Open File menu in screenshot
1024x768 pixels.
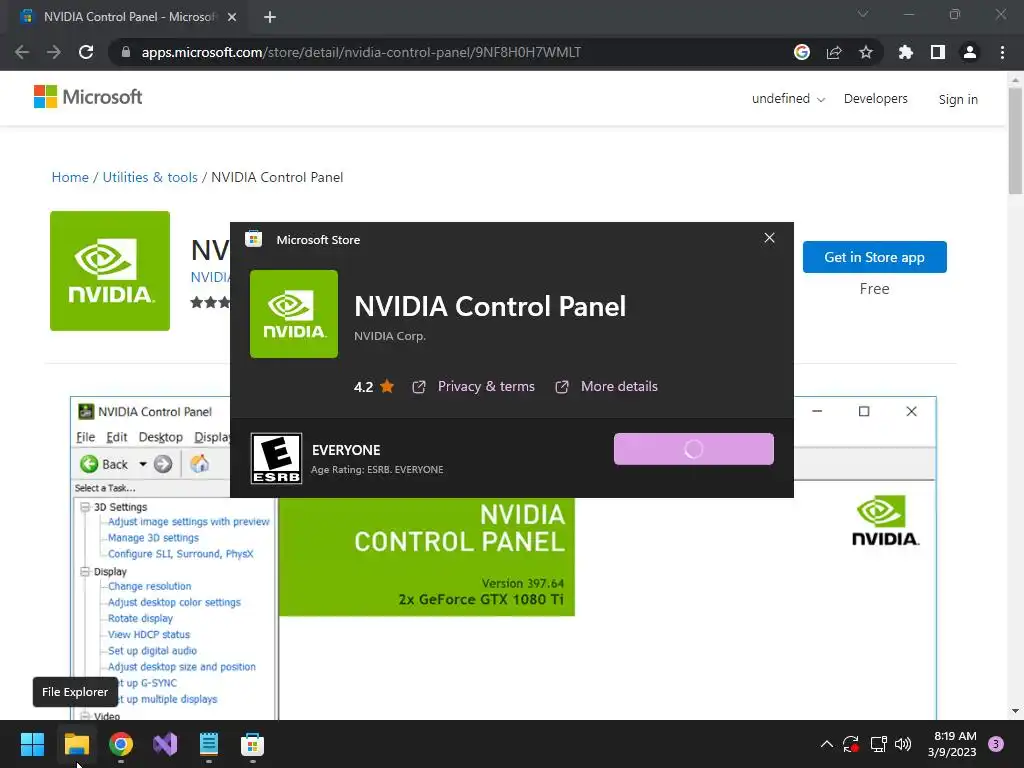(86, 437)
